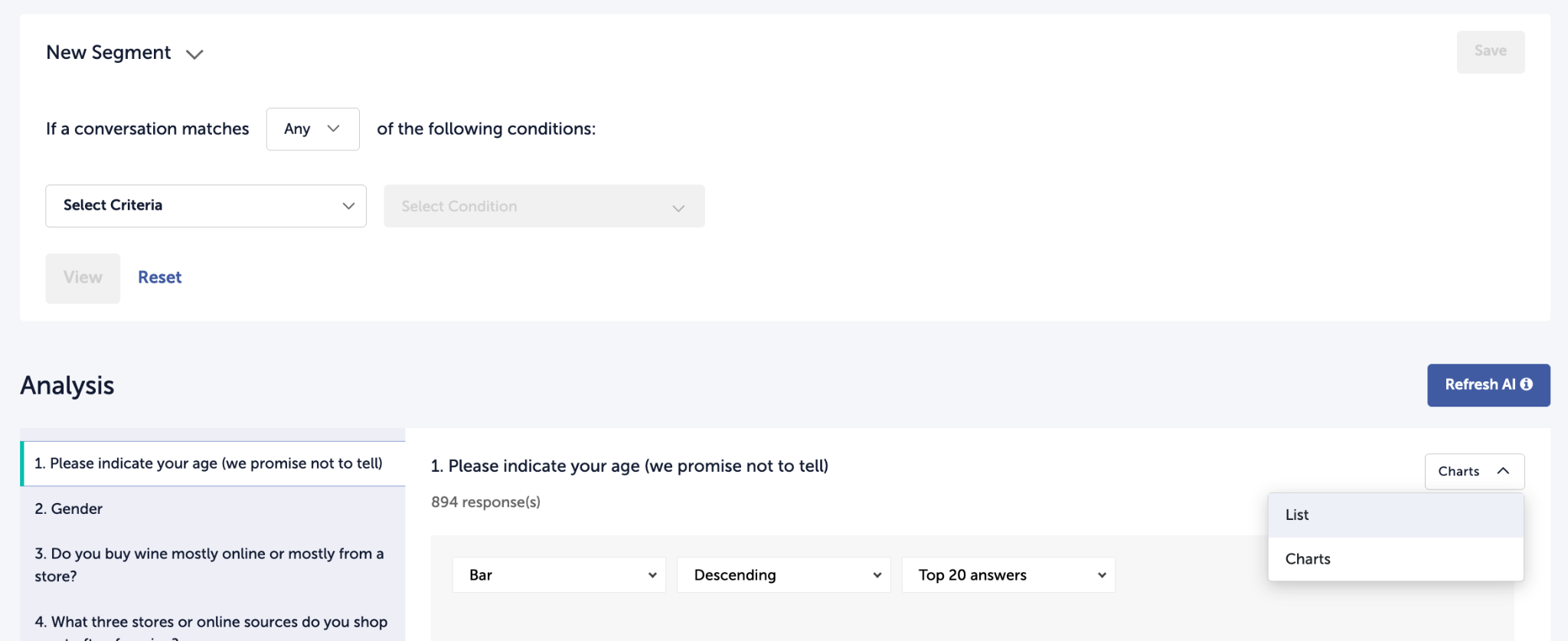Open the Any match-type dropdown
Image resolution: width=1568 pixels, height=641 pixels.
click(x=312, y=129)
